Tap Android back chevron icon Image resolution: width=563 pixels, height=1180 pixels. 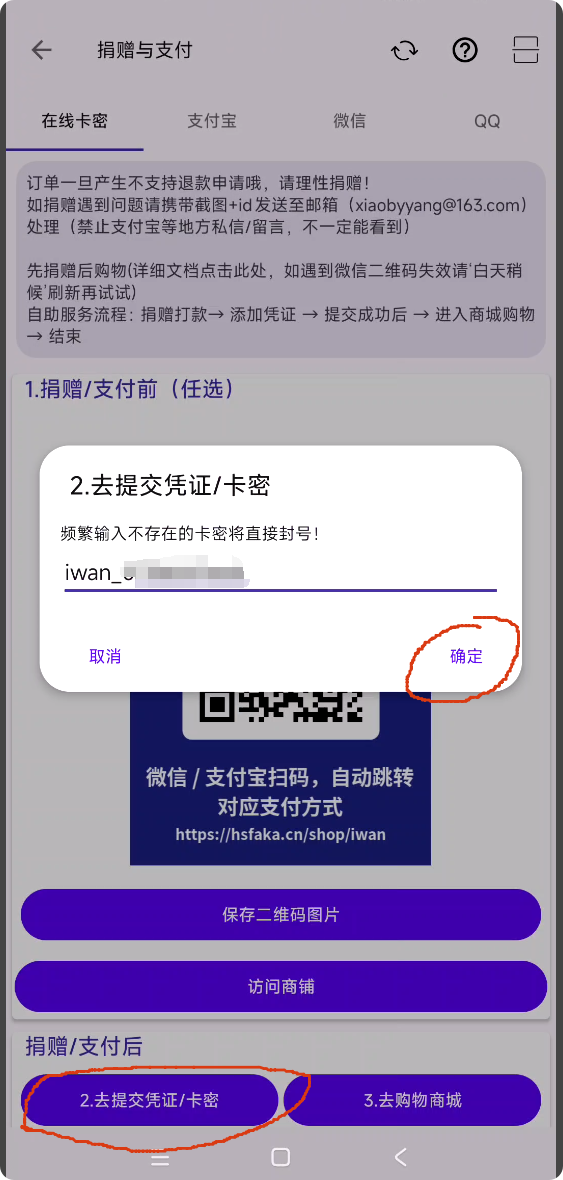[400, 1157]
